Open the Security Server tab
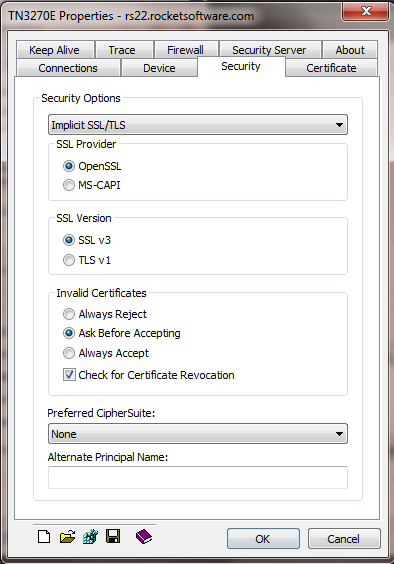This screenshot has height=564, width=394. (269, 50)
